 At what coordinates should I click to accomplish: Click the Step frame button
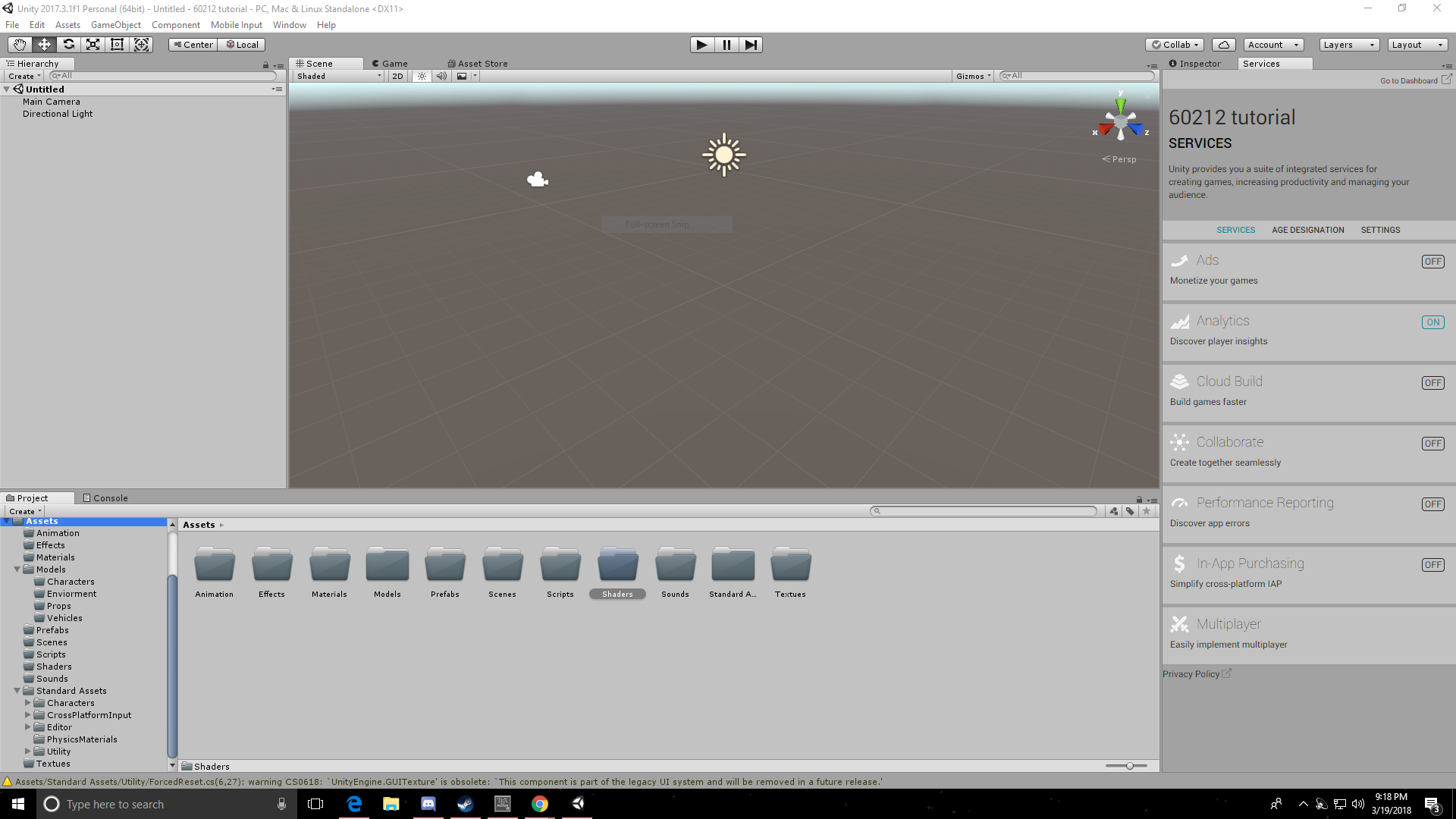point(751,45)
